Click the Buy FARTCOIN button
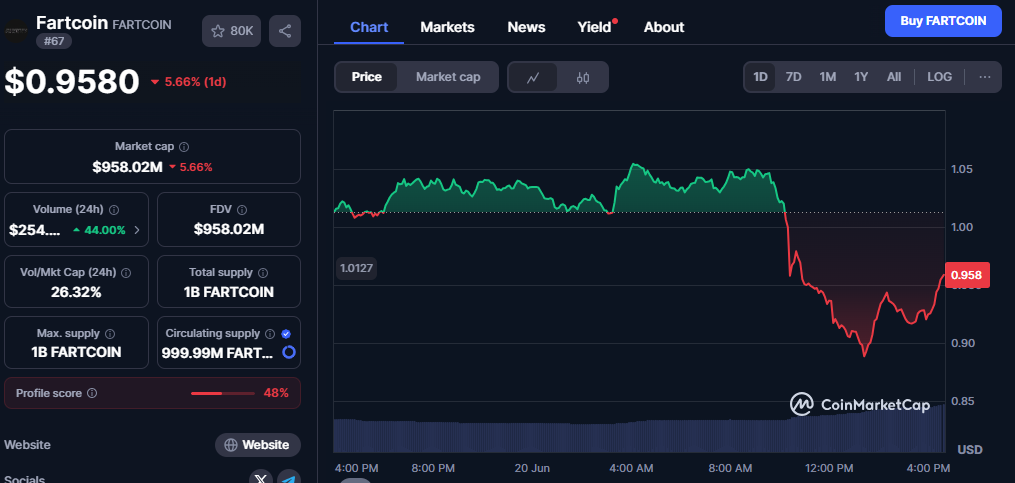The image size is (1015, 483). point(943,21)
